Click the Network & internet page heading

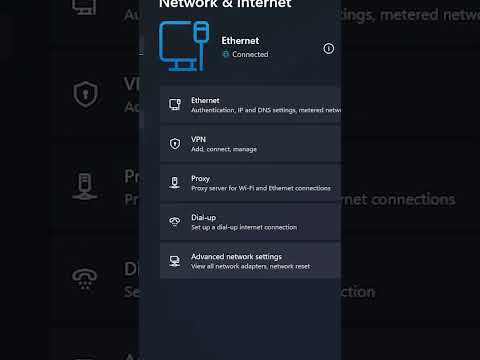225,3
